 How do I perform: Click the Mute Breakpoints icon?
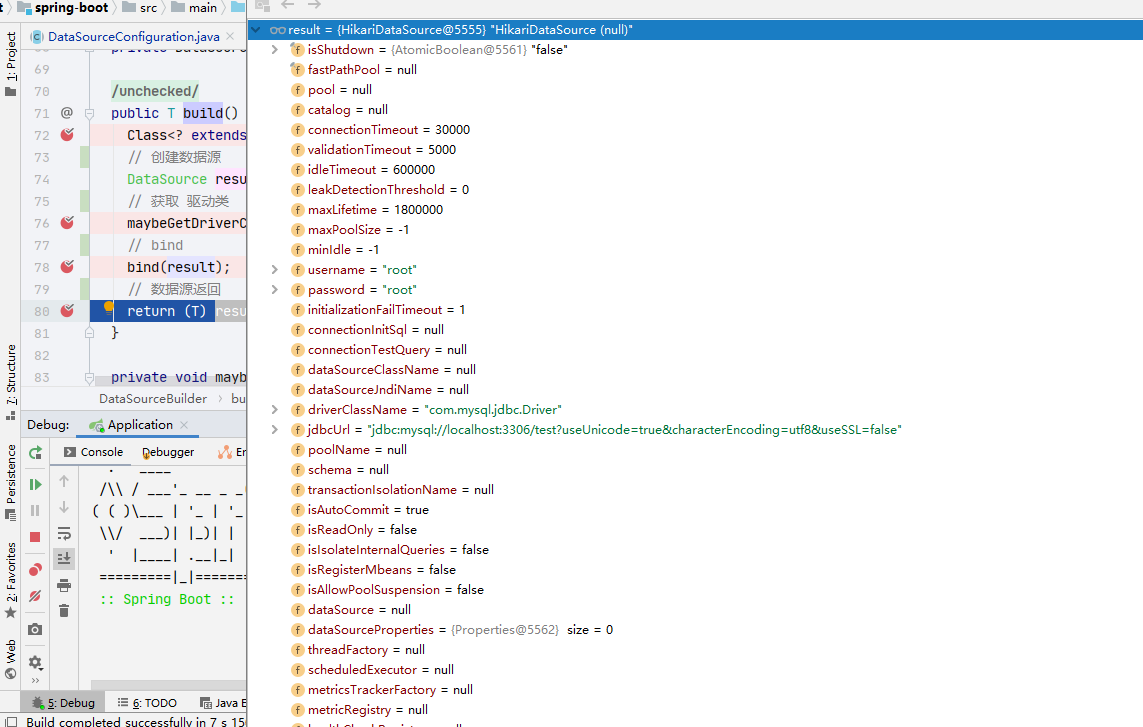click(35, 596)
